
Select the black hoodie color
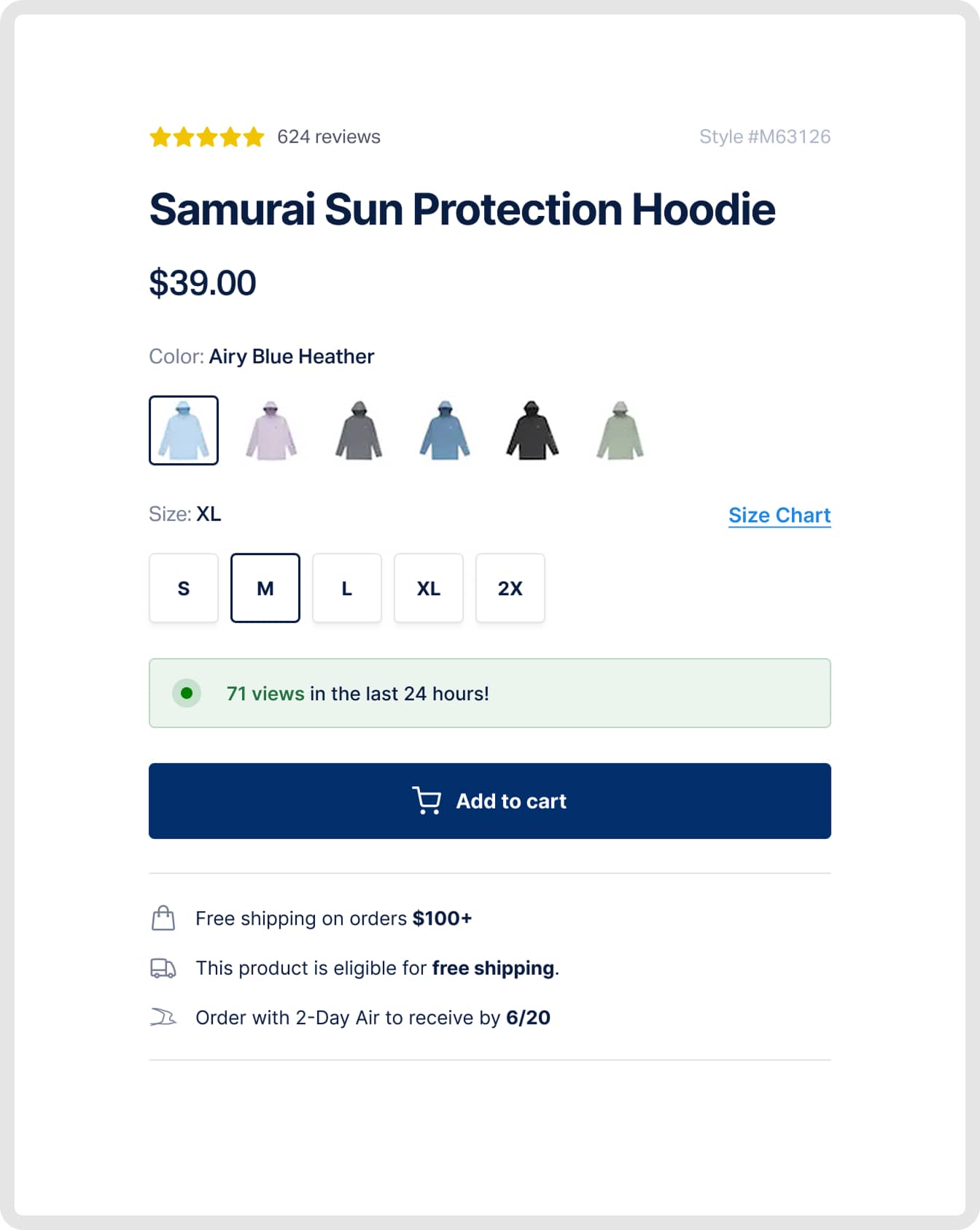532,430
